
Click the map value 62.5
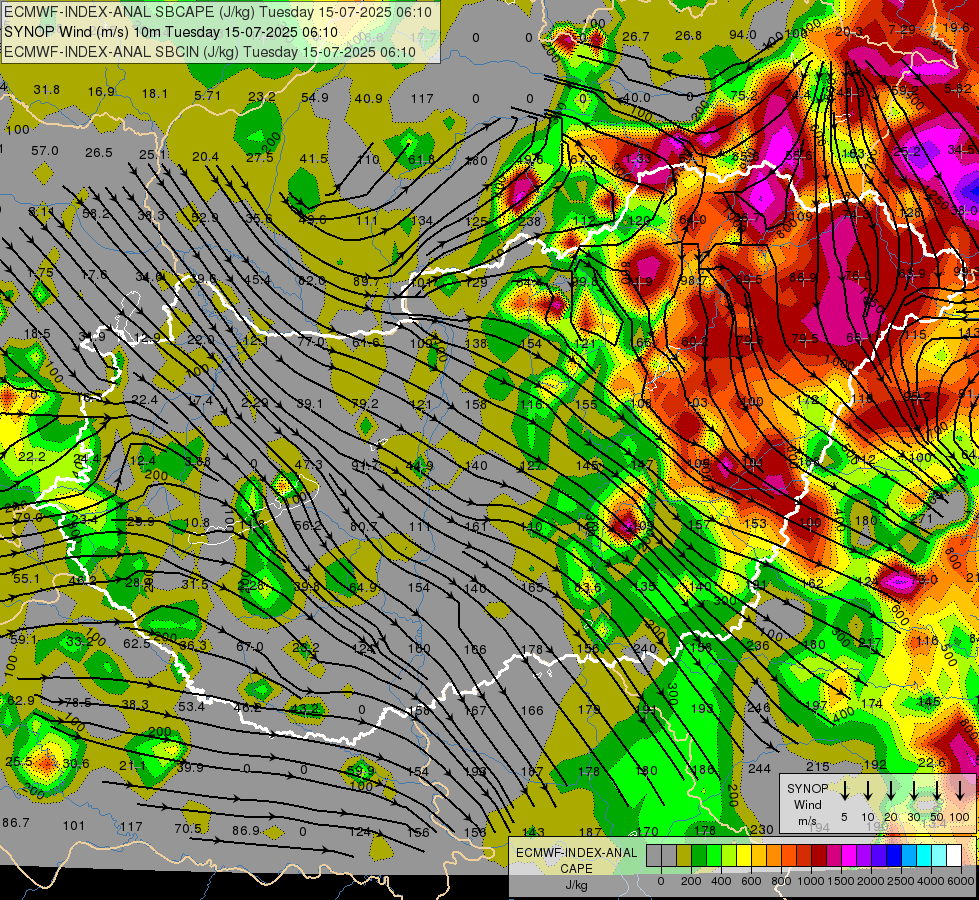coord(137,644)
